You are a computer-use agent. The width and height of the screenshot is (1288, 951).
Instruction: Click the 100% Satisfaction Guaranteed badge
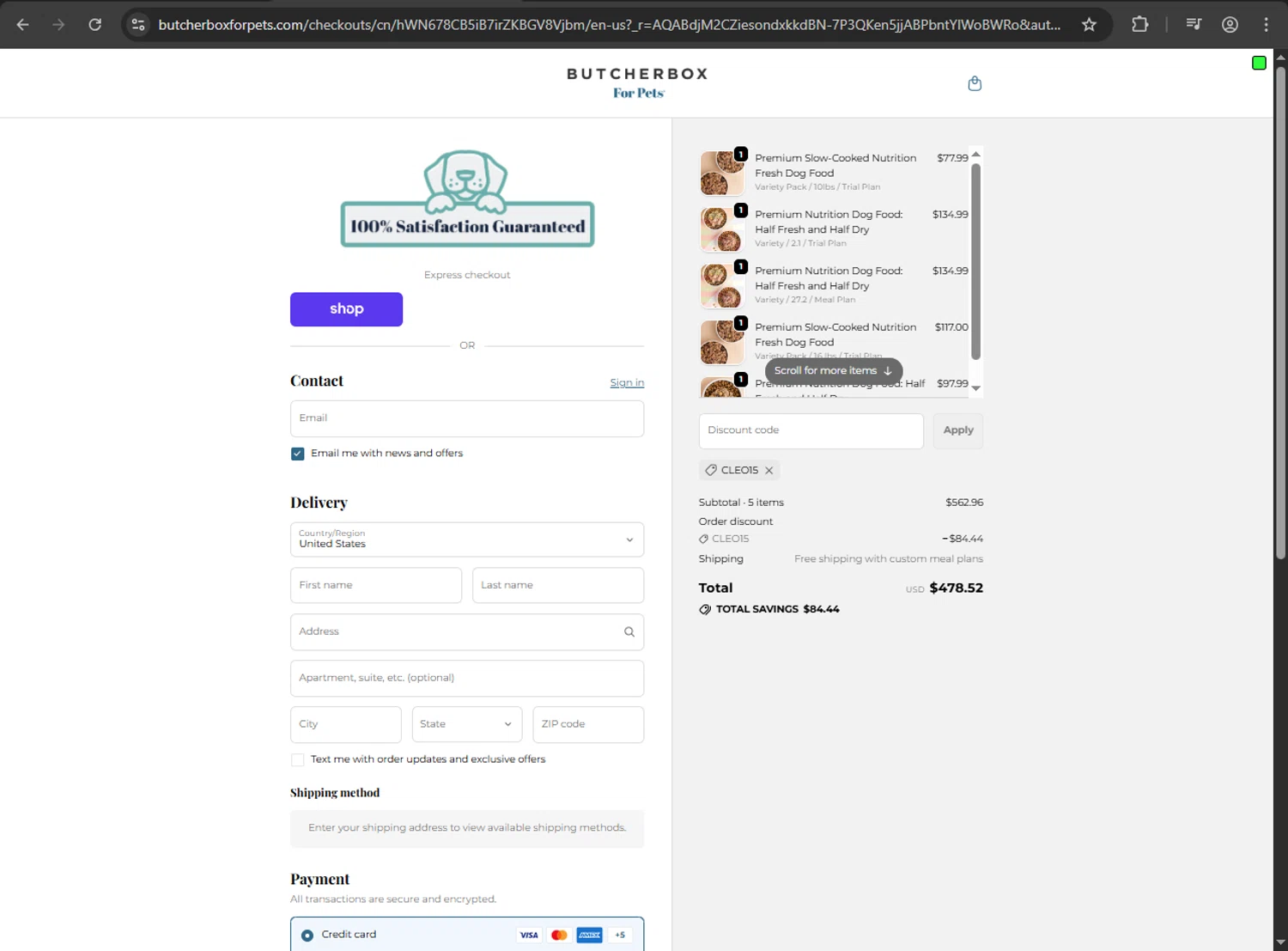(x=467, y=199)
